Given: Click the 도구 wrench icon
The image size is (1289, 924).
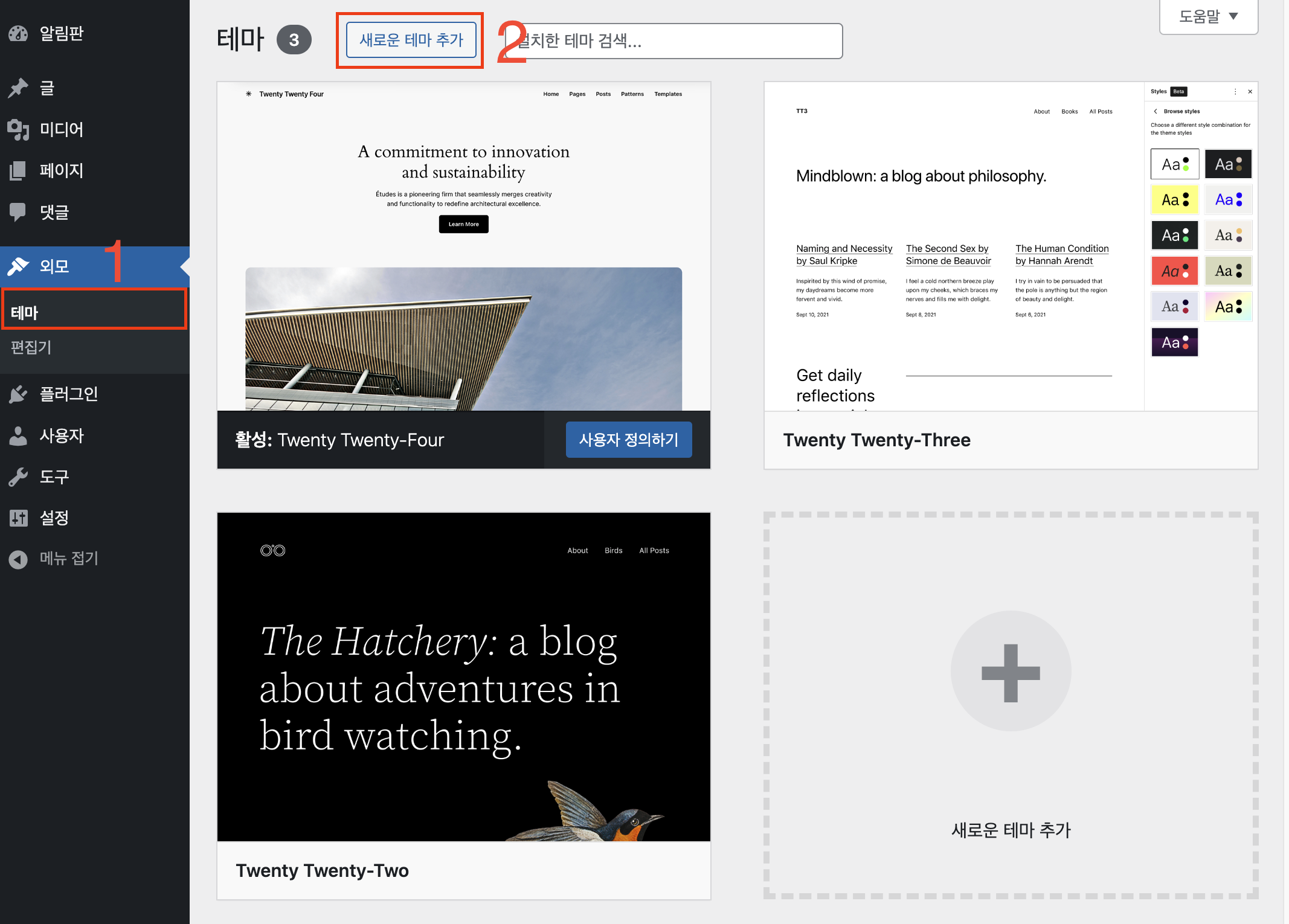Looking at the screenshot, I should point(18,477).
